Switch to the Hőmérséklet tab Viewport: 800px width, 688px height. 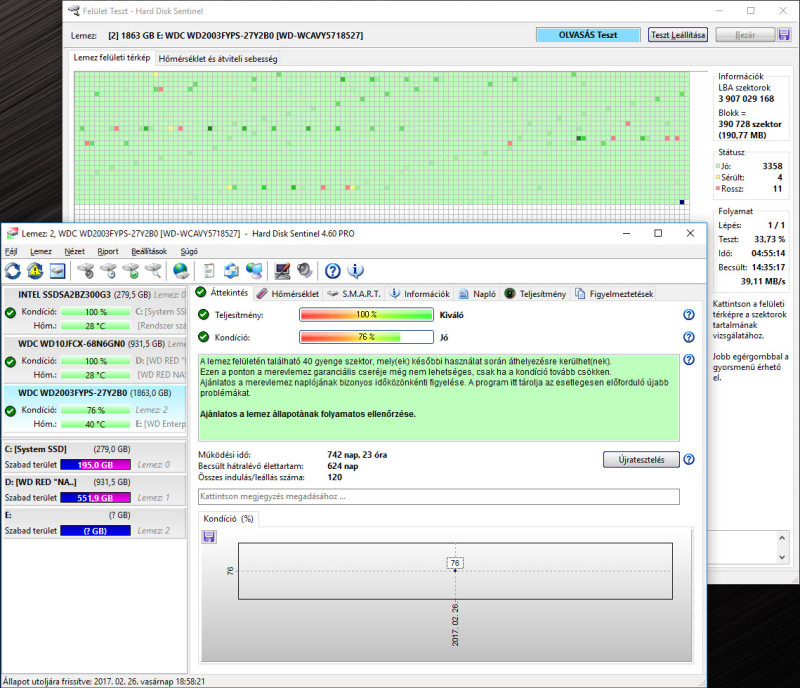(x=288, y=294)
